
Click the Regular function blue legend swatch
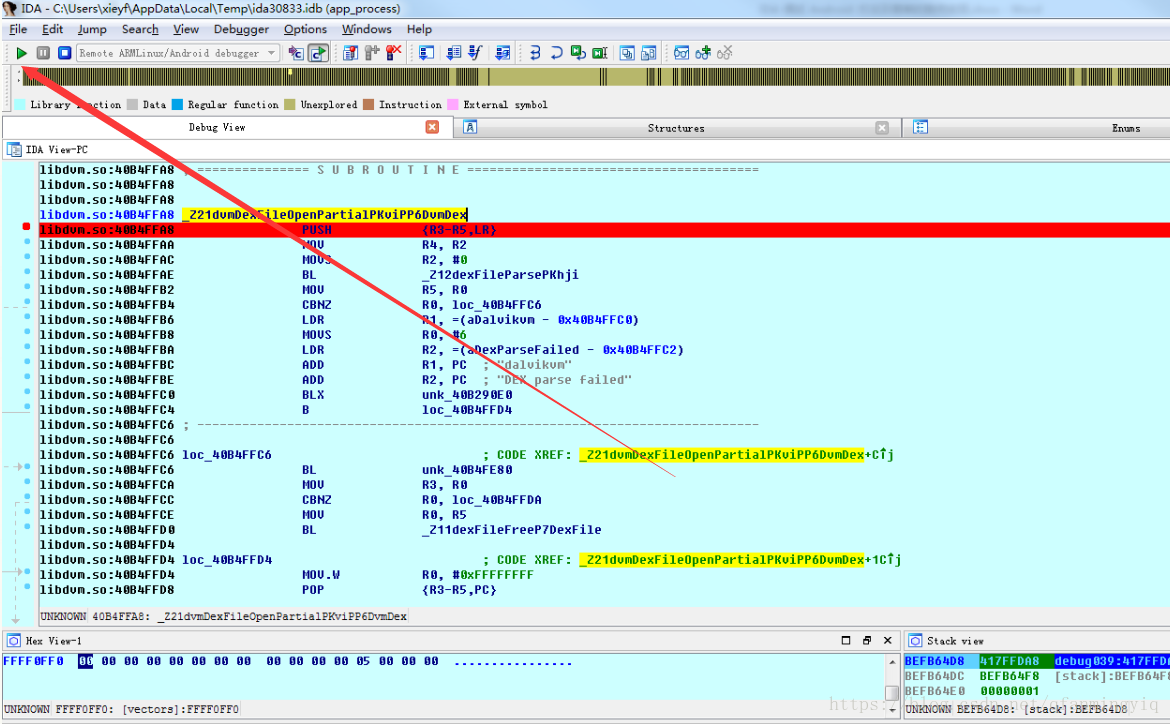178,104
